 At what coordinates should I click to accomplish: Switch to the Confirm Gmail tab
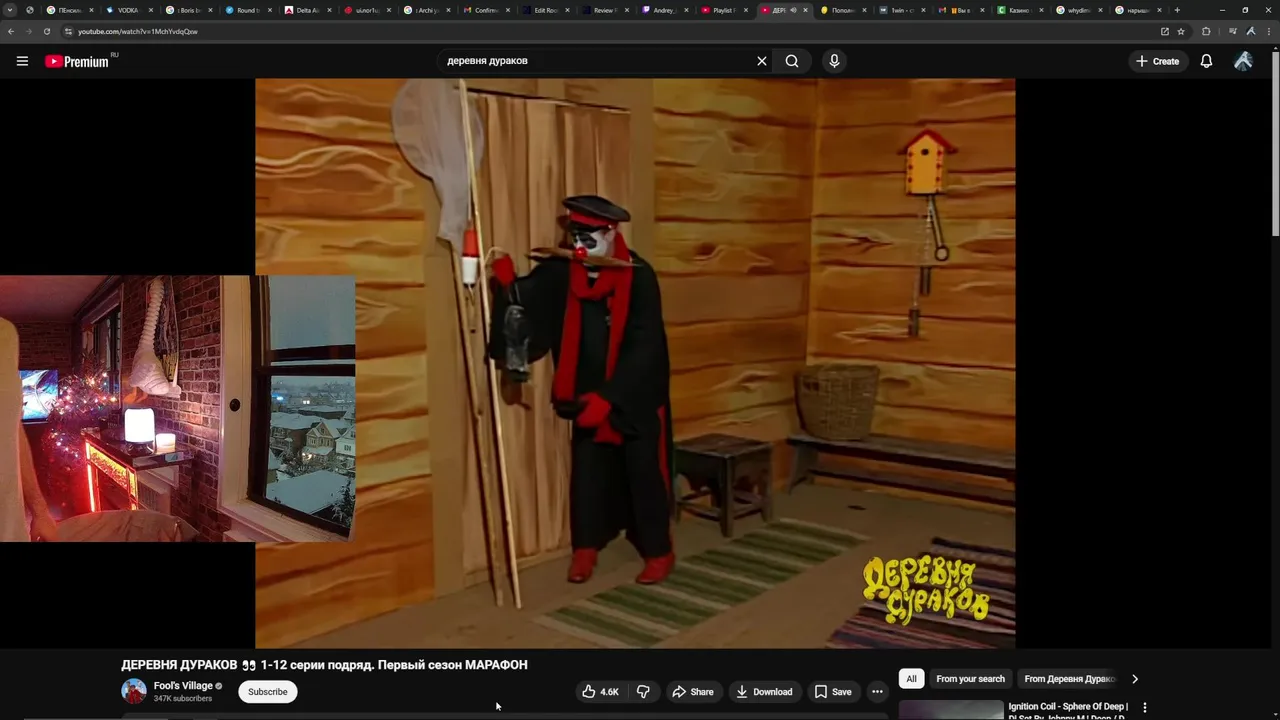(x=488, y=10)
